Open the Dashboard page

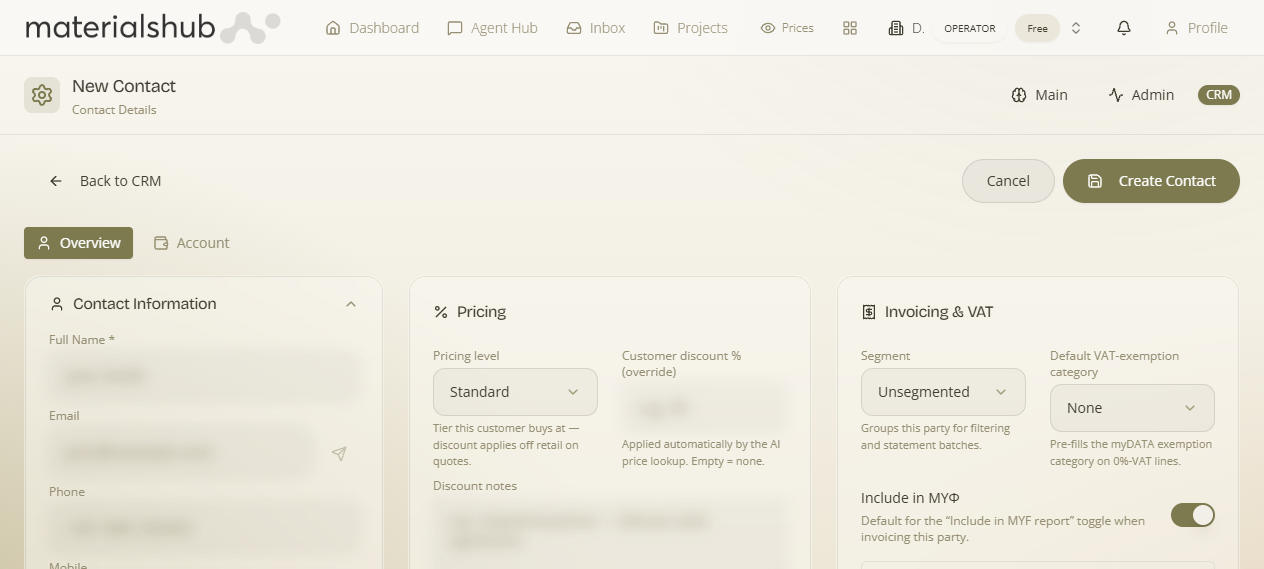pos(372,28)
